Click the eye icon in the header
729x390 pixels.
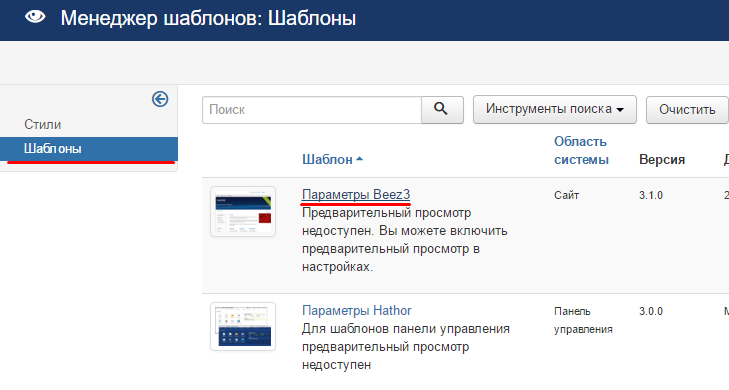pyautogui.click(x=35, y=17)
